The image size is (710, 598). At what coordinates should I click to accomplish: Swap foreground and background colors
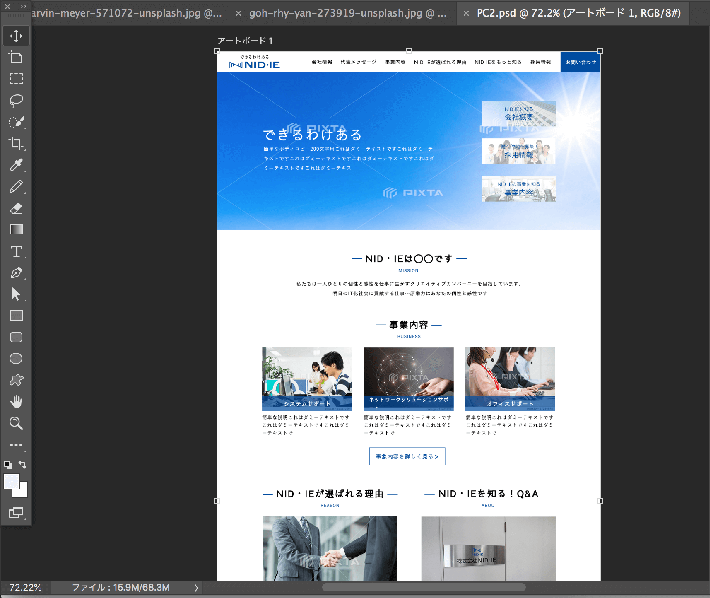(23, 465)
